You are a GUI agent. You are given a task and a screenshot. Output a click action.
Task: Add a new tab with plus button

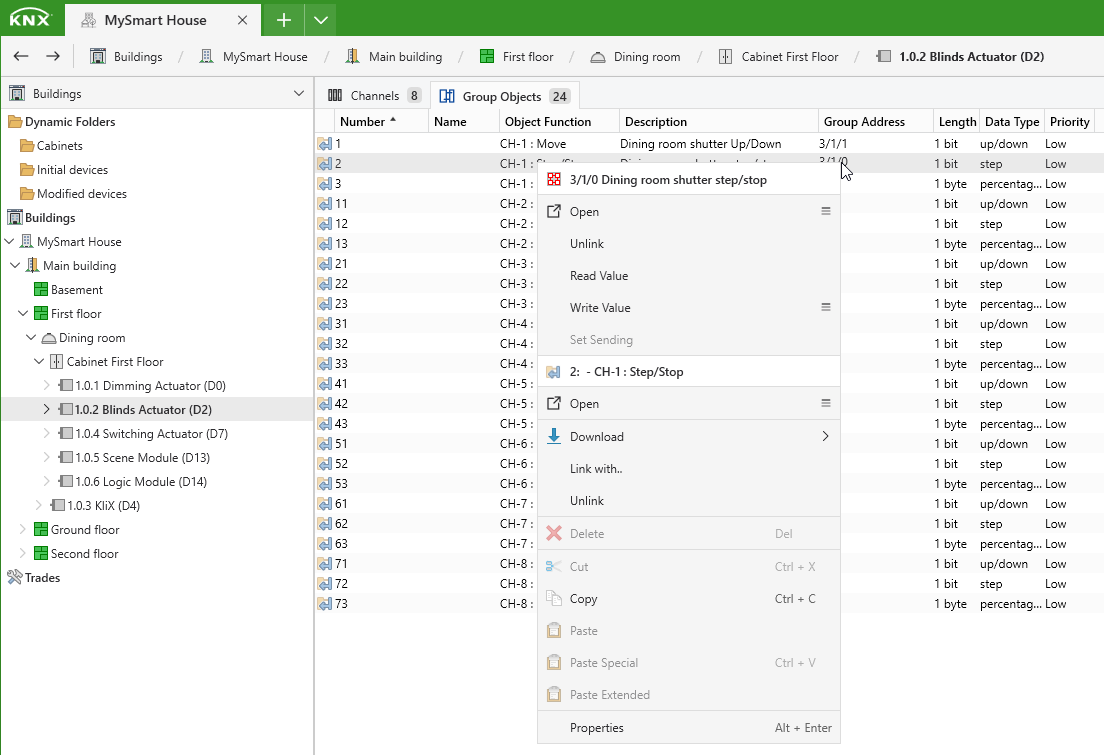(x=283, y=20)
